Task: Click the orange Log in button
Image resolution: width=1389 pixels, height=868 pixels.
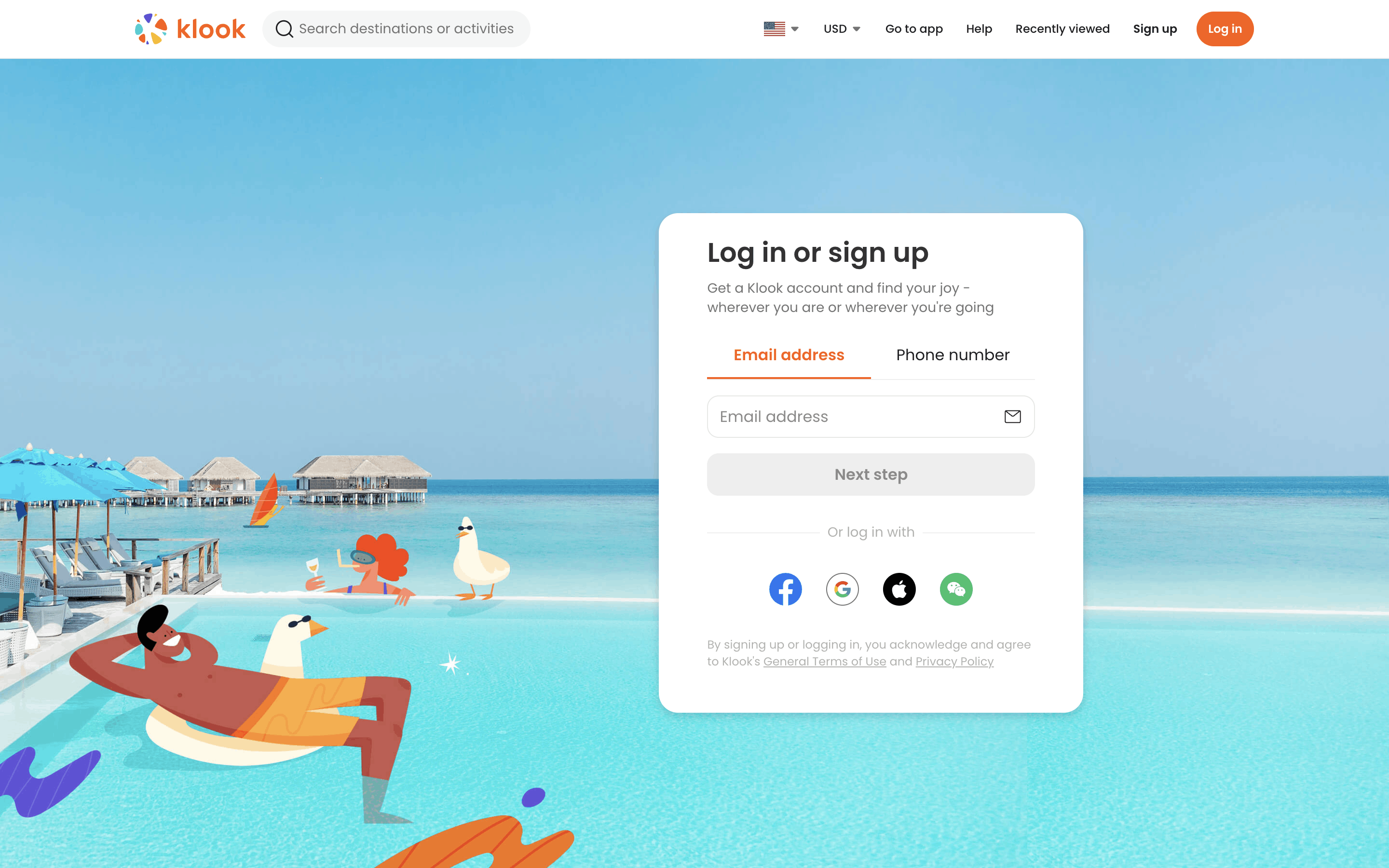Action: pyautogui.click(x=1225, y=29)
